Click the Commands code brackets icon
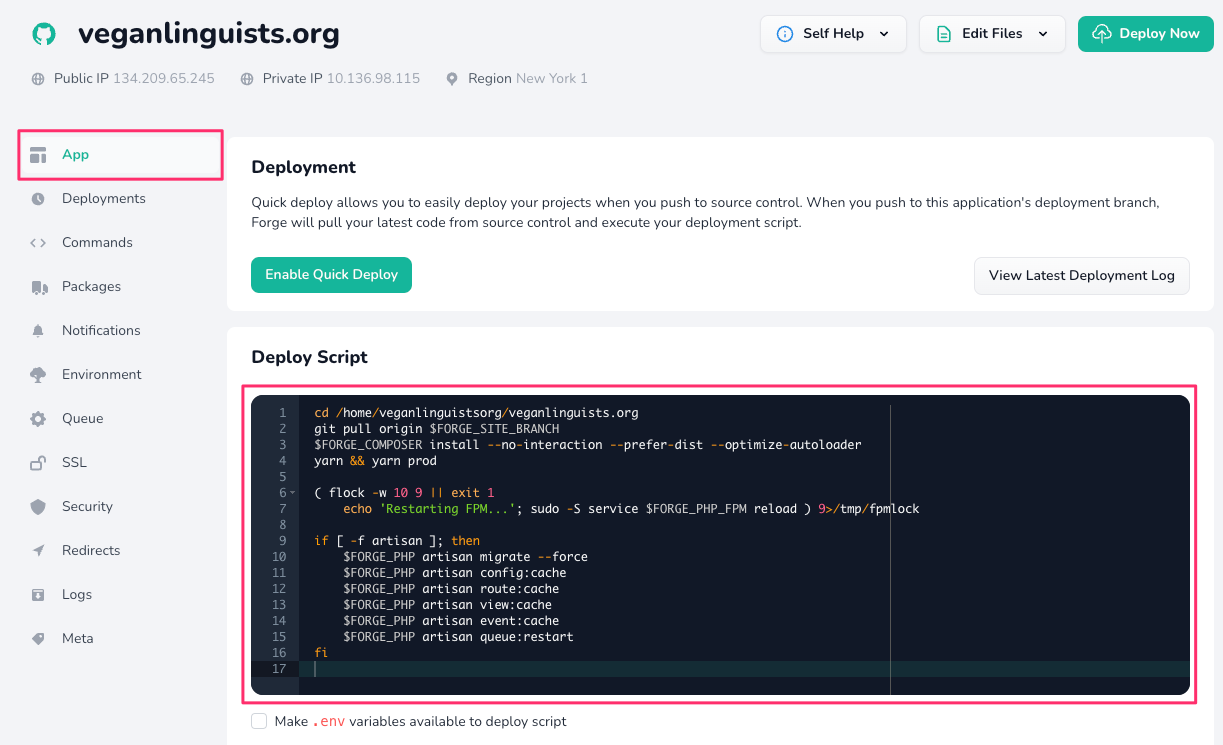 point(38,242)
